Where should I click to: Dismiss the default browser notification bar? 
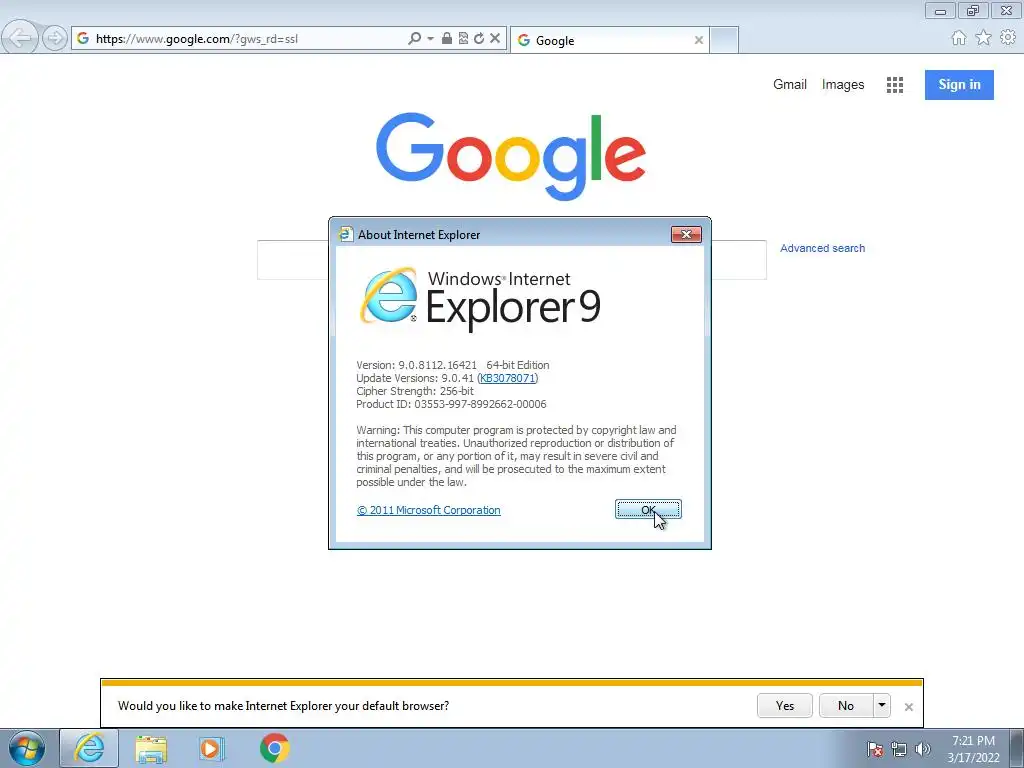tap(908, 707)
